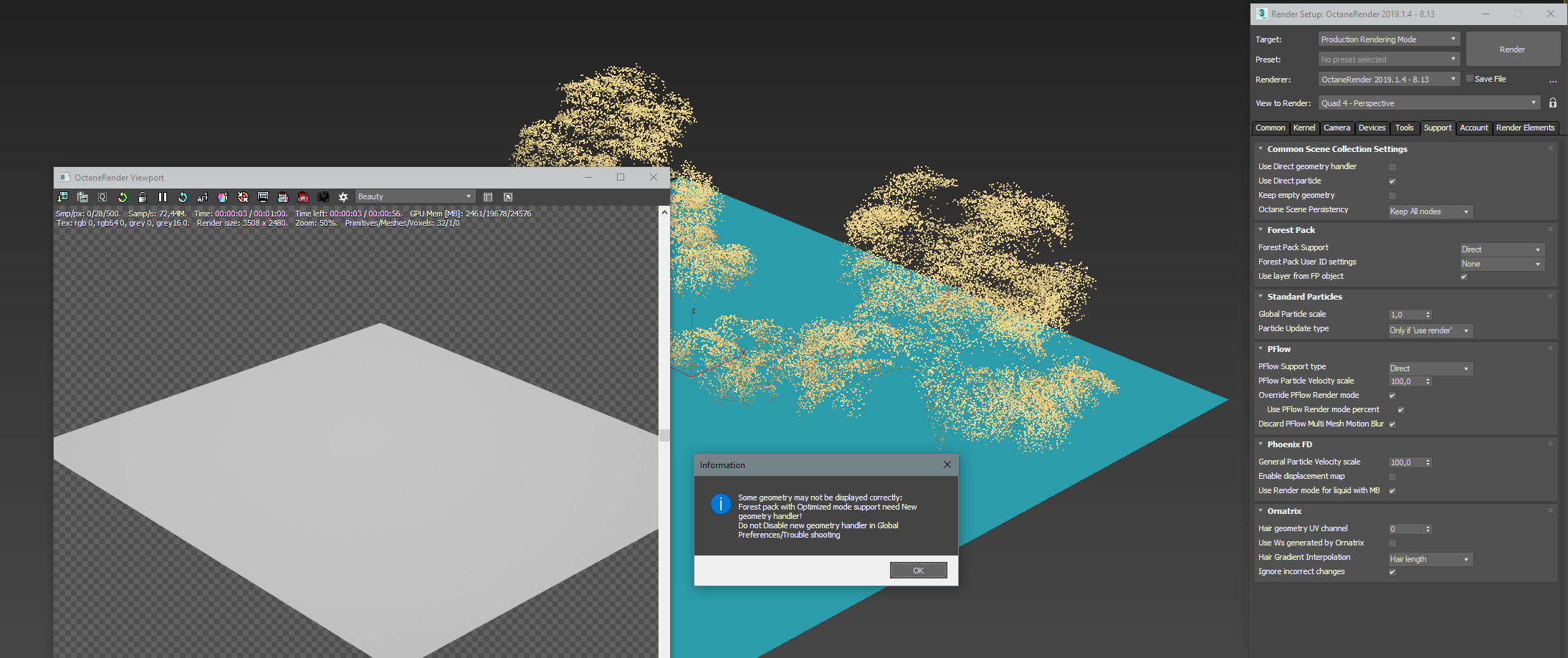Click the last icon in viewport toolbar

pos(508,197)
